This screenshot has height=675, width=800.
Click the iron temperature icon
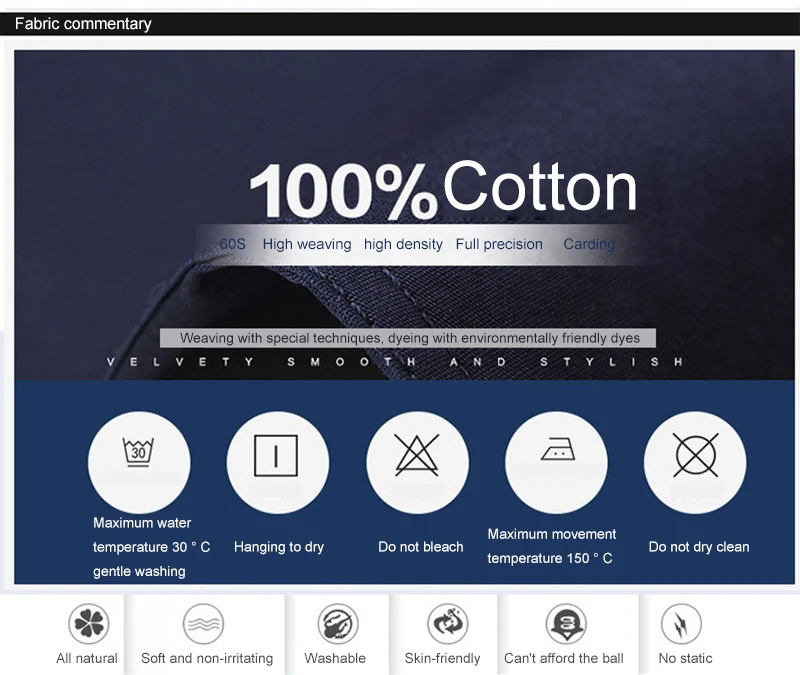pos(558,449)
